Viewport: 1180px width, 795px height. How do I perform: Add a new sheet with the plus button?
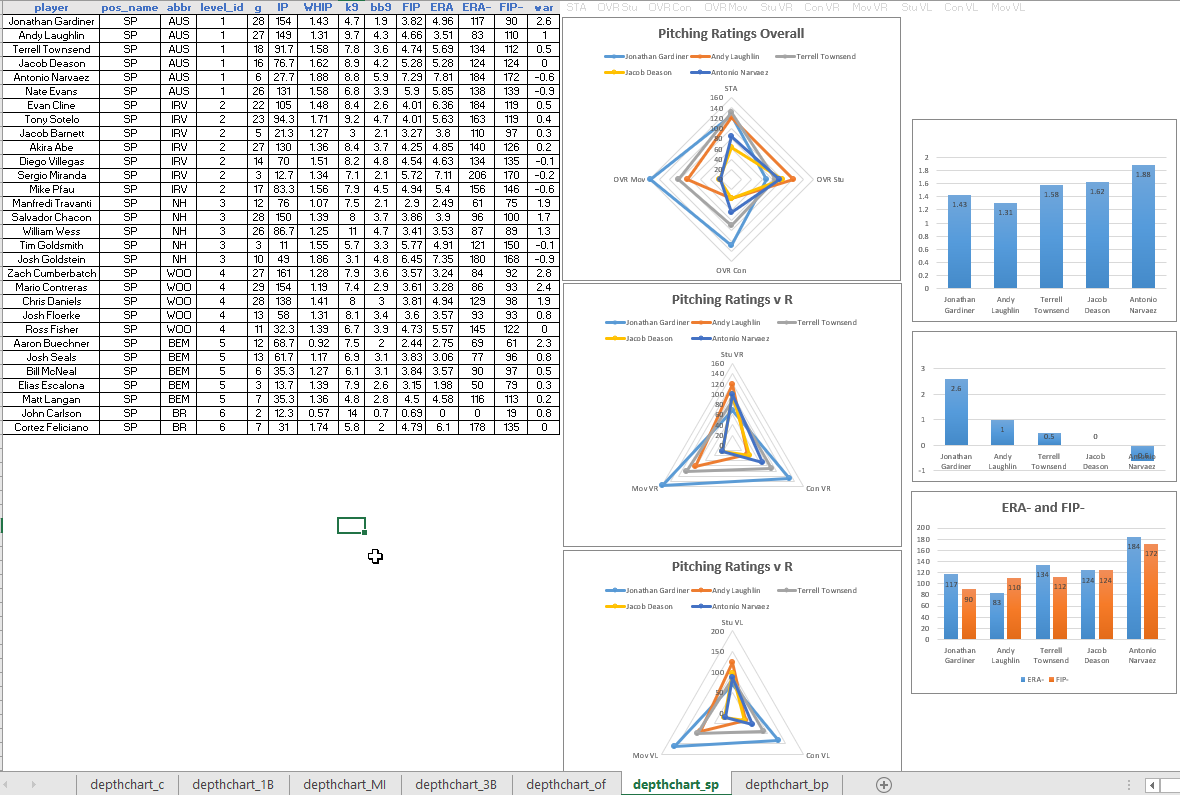click(883, 785)
